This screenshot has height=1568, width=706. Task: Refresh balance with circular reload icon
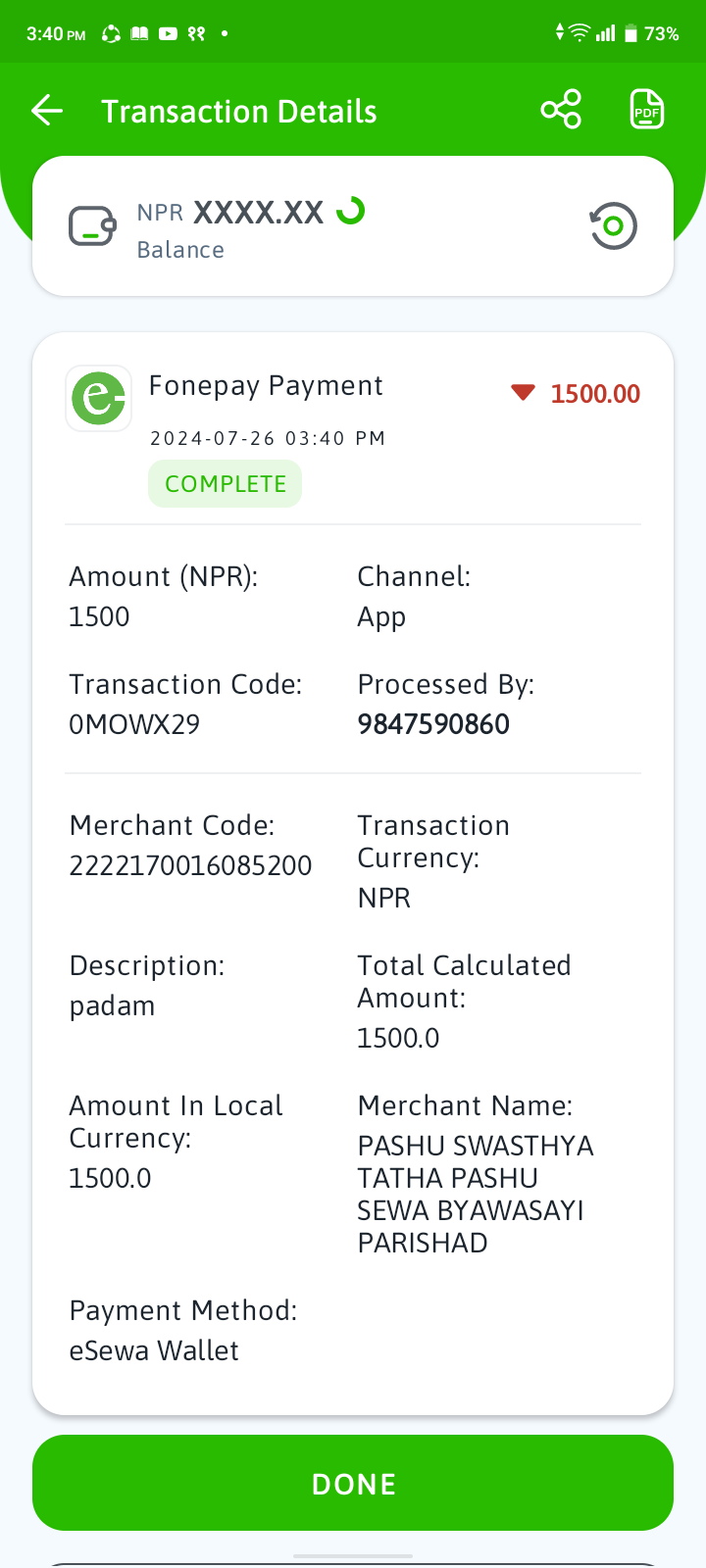pyautogui.click(x=613, y=226)
